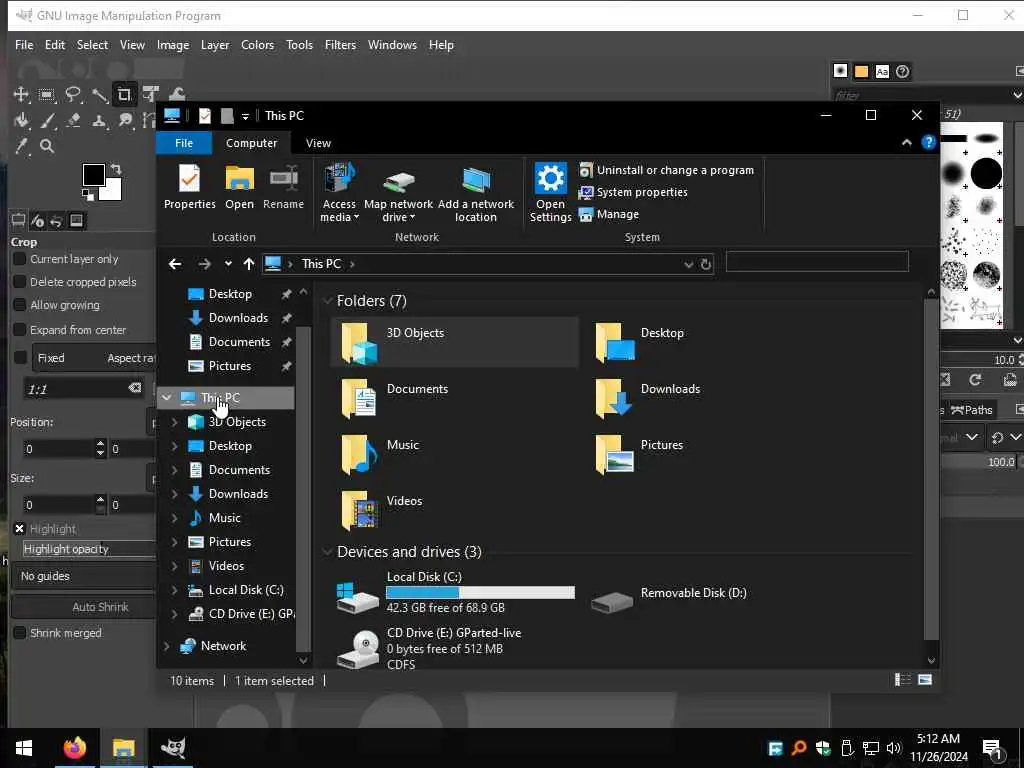Refresh the Explorer address bar

706,264
